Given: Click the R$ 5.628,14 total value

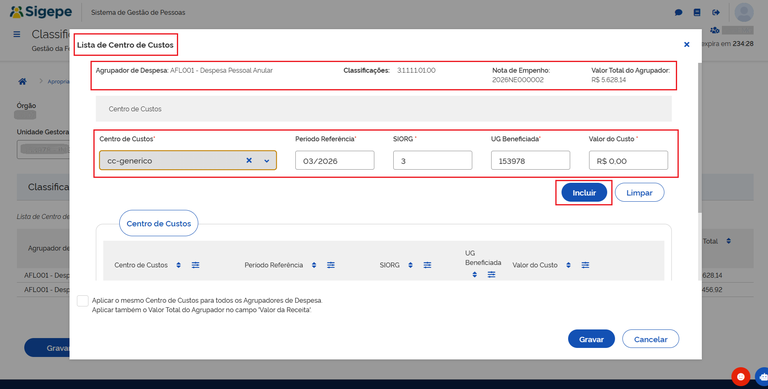Looking at the screenshot, I should coord(608,80).
